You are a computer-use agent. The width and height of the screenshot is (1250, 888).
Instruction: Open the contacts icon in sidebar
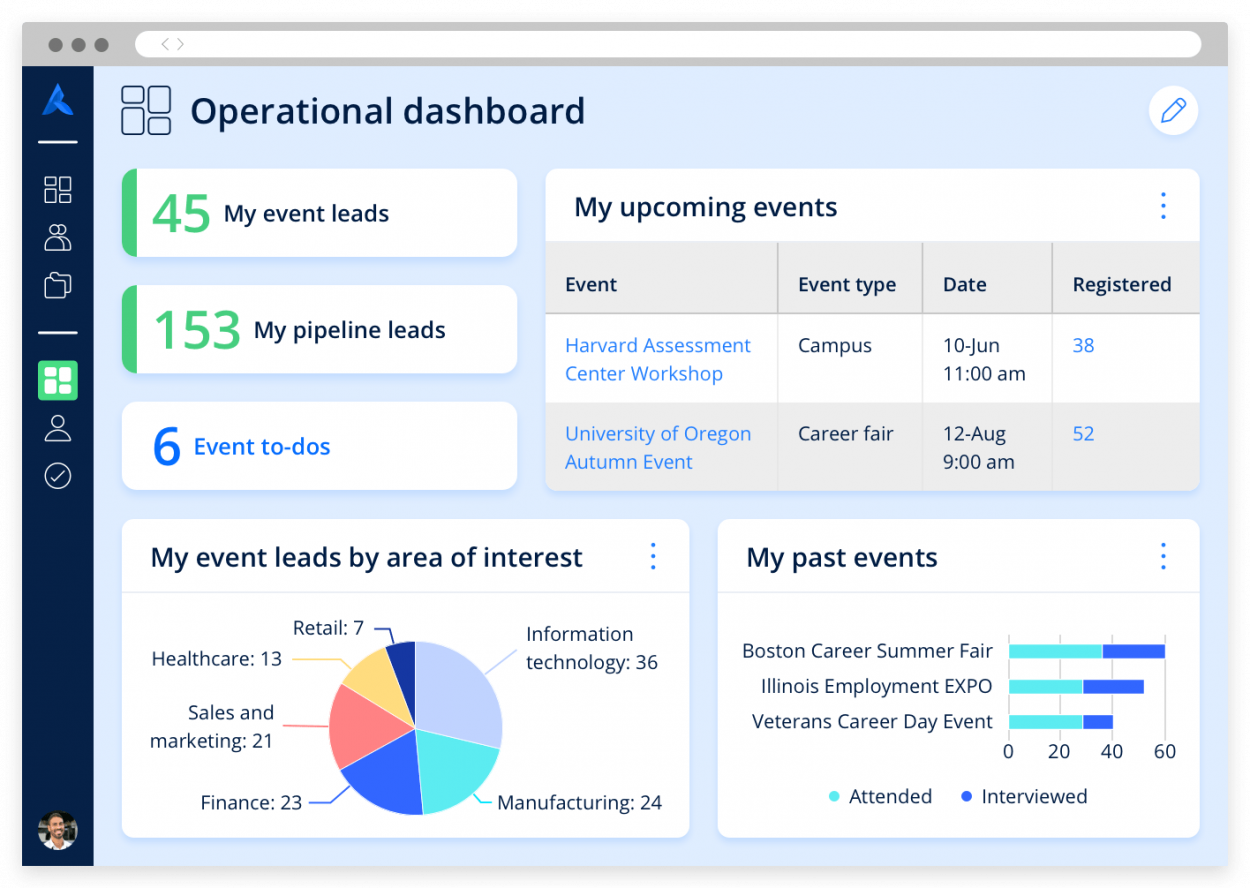click(x=57, y=237)
